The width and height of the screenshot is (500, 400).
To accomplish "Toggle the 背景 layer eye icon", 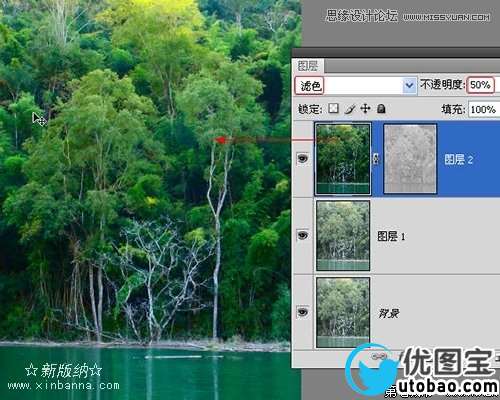I will (303, 312).
